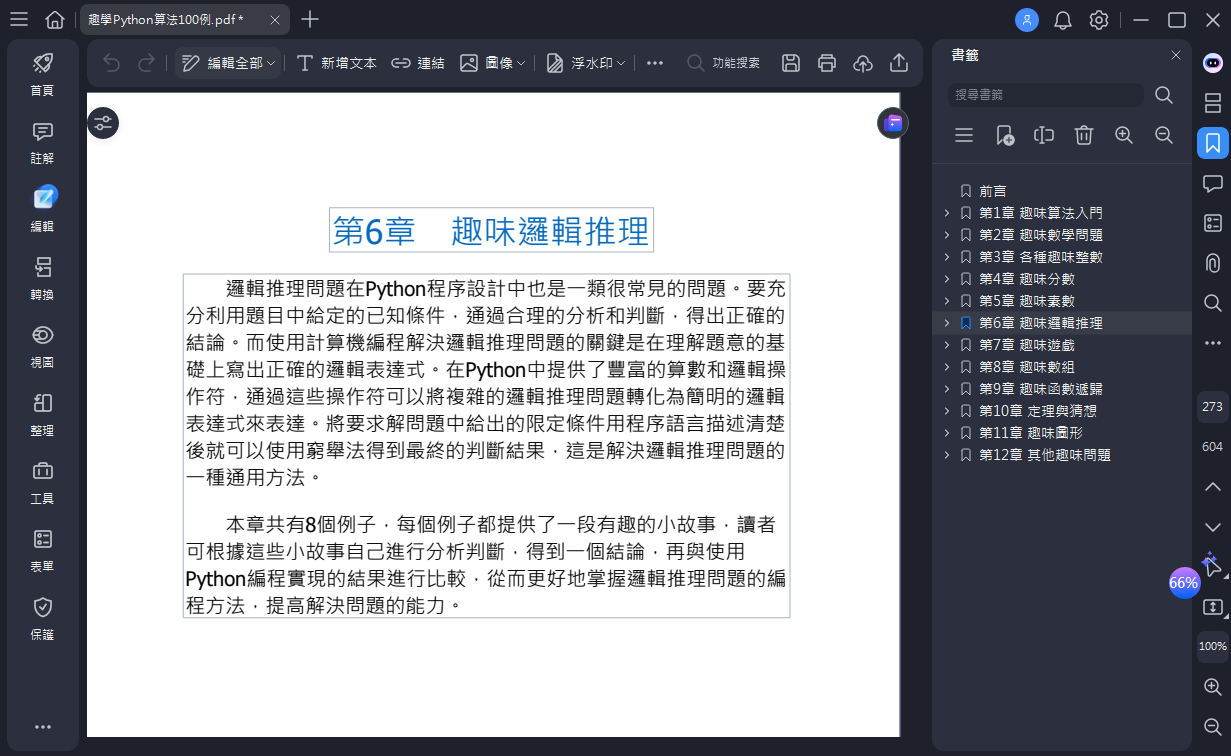Open 第8章 趣味數組 bookmark

click(x=1027, y=367)
